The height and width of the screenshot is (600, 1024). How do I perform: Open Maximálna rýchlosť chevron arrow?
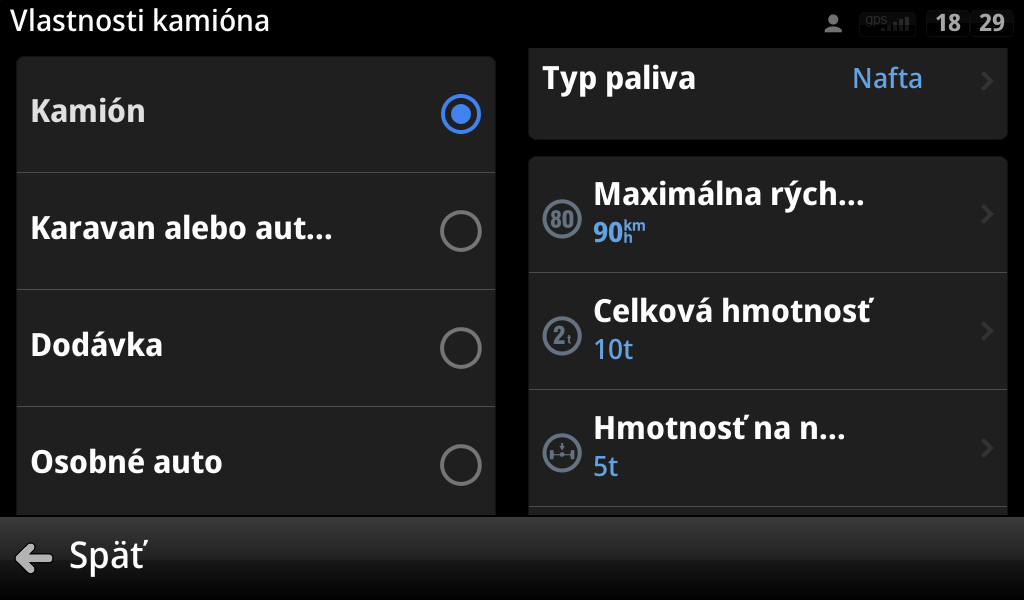[987, 214]
